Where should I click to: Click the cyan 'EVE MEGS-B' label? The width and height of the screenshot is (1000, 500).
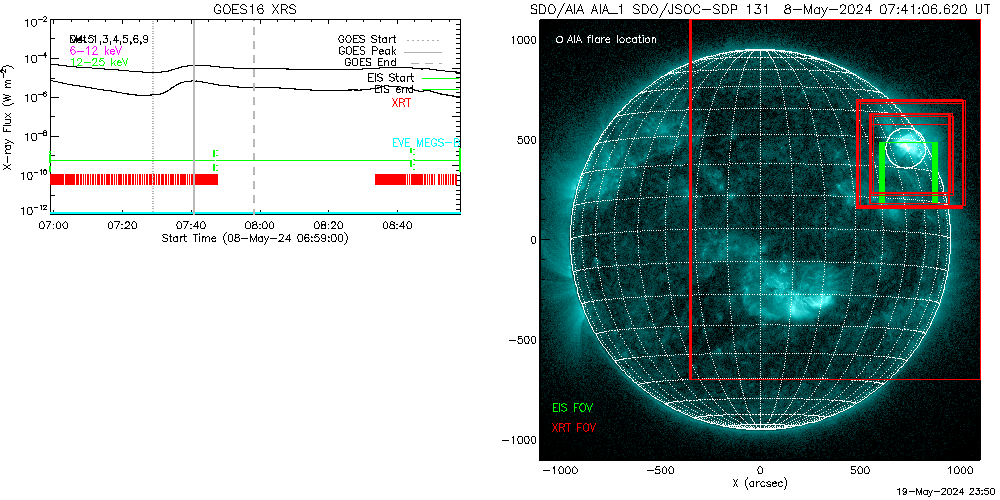pyautogui.click(x=425, y=143)
